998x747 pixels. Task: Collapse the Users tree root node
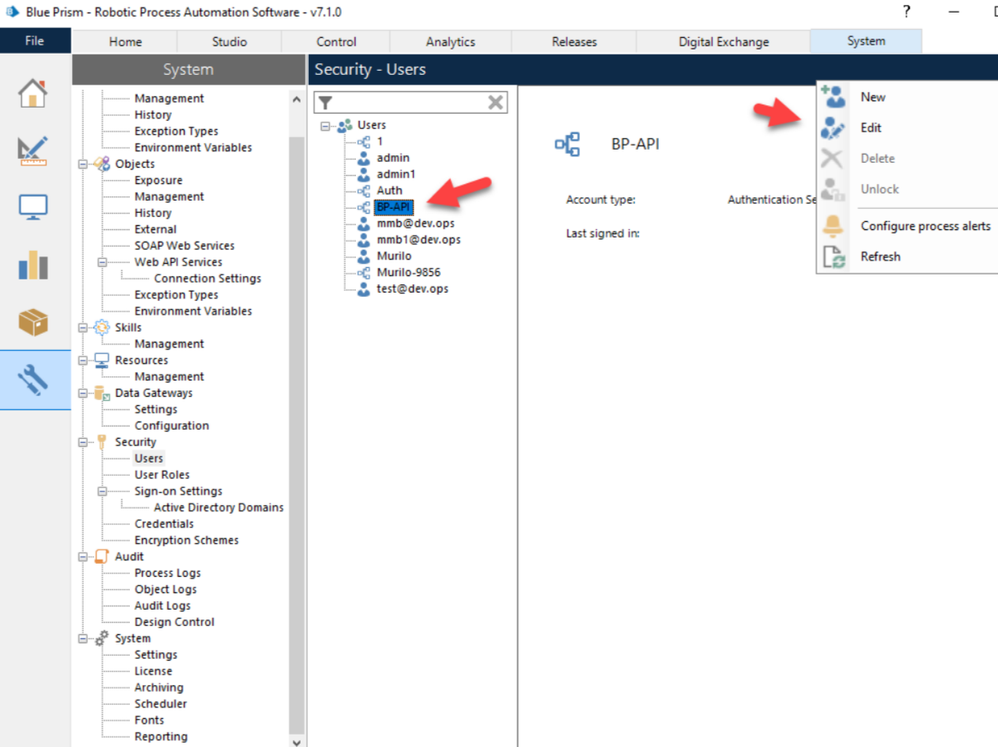coord(325,125)
